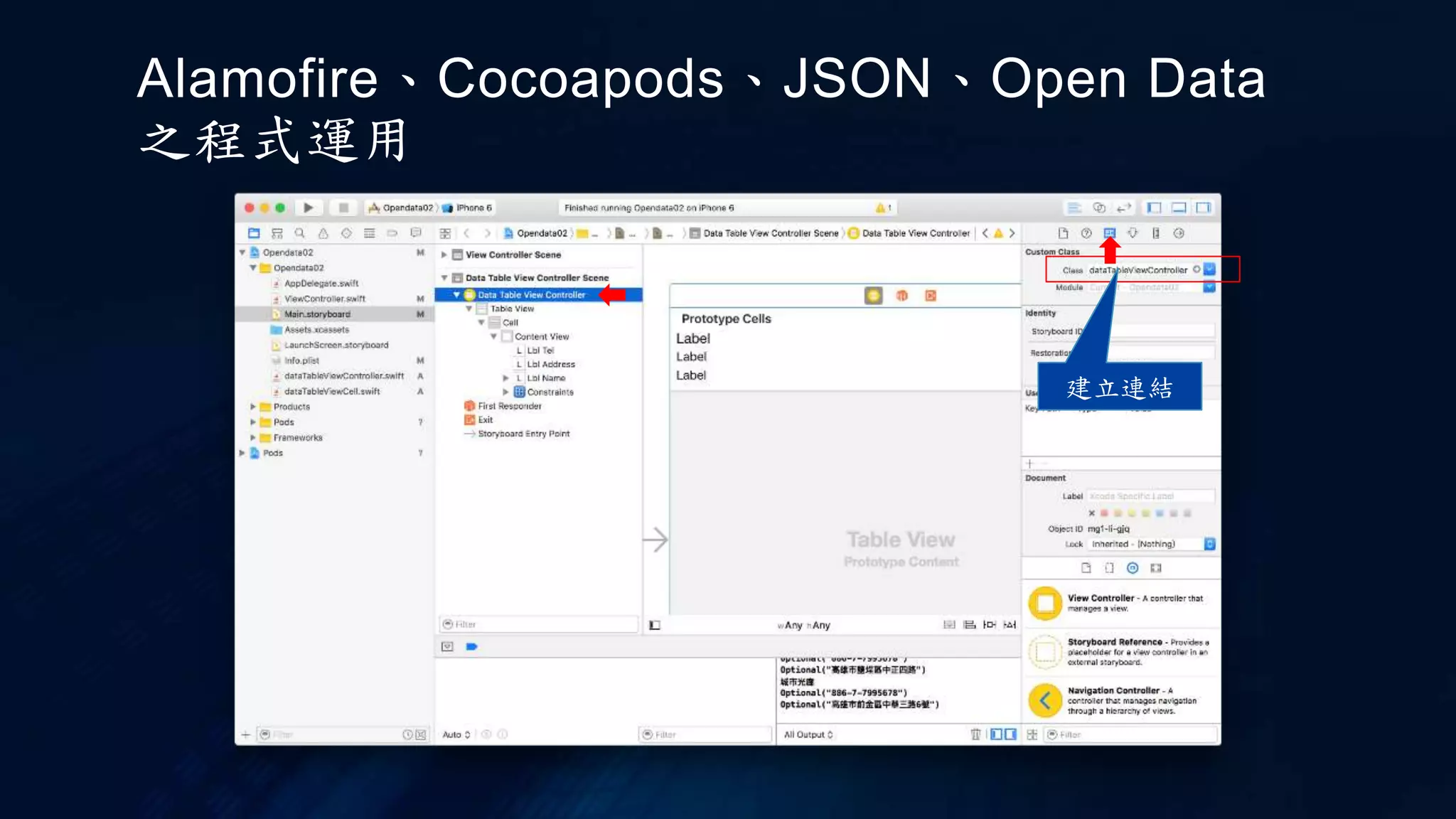This screenshot has height=819, width=1456.
Task: Open the Module dropdown arrow
Action: coord(1209,287)
